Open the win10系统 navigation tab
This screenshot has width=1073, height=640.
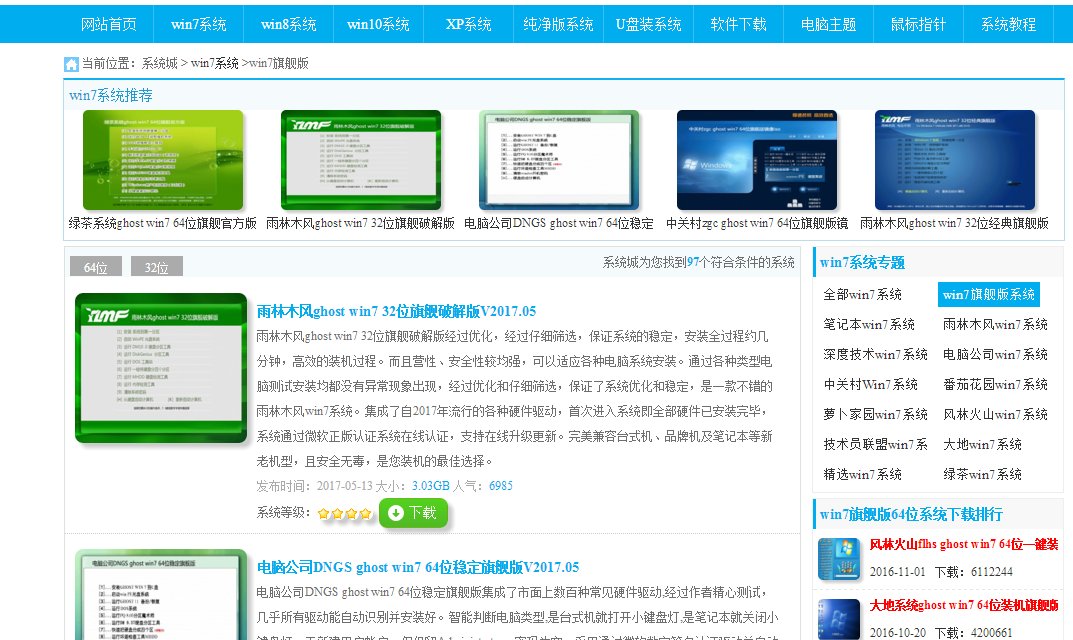(380, 23)
